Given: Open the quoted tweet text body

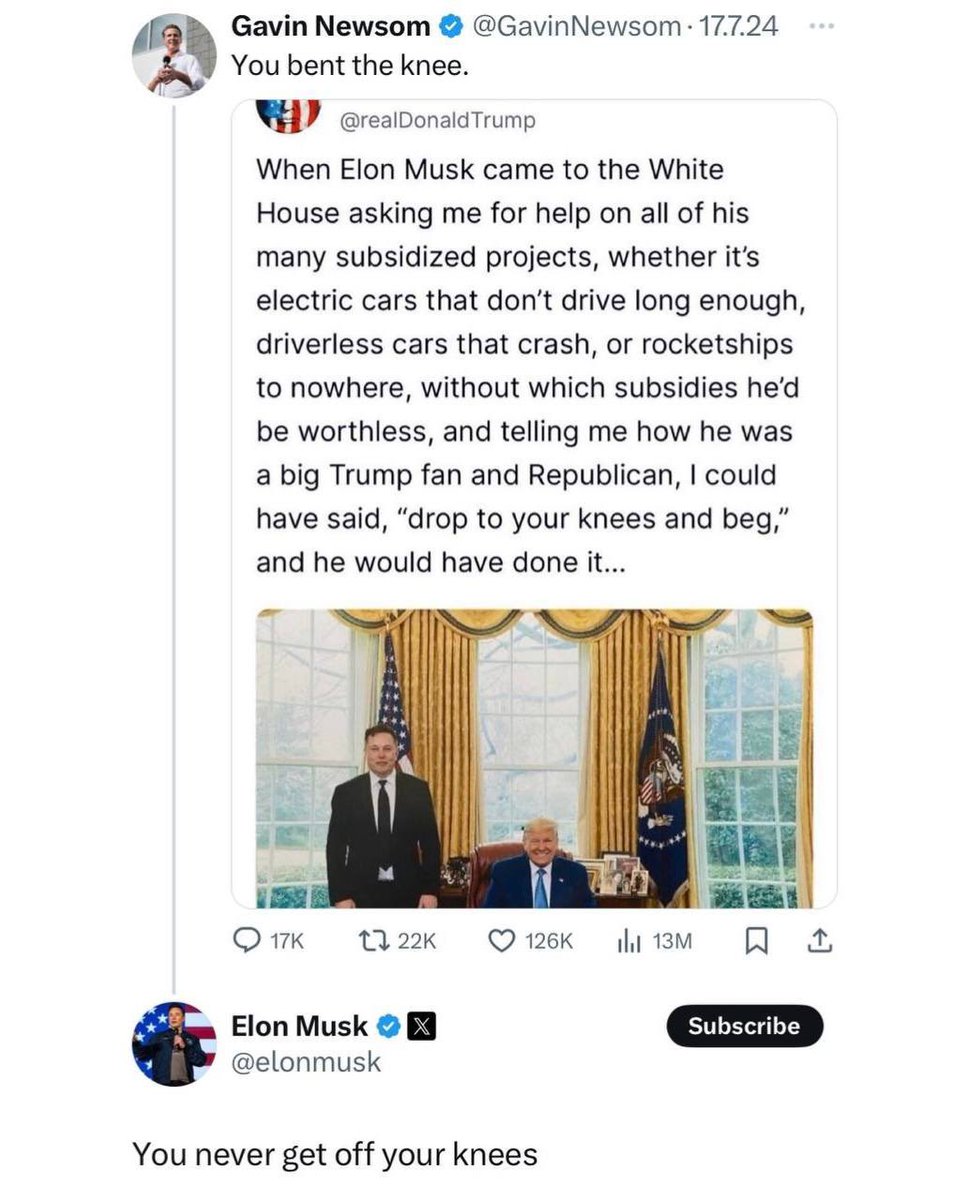Looking at the screenshot, I should click(x=530, y=366).
